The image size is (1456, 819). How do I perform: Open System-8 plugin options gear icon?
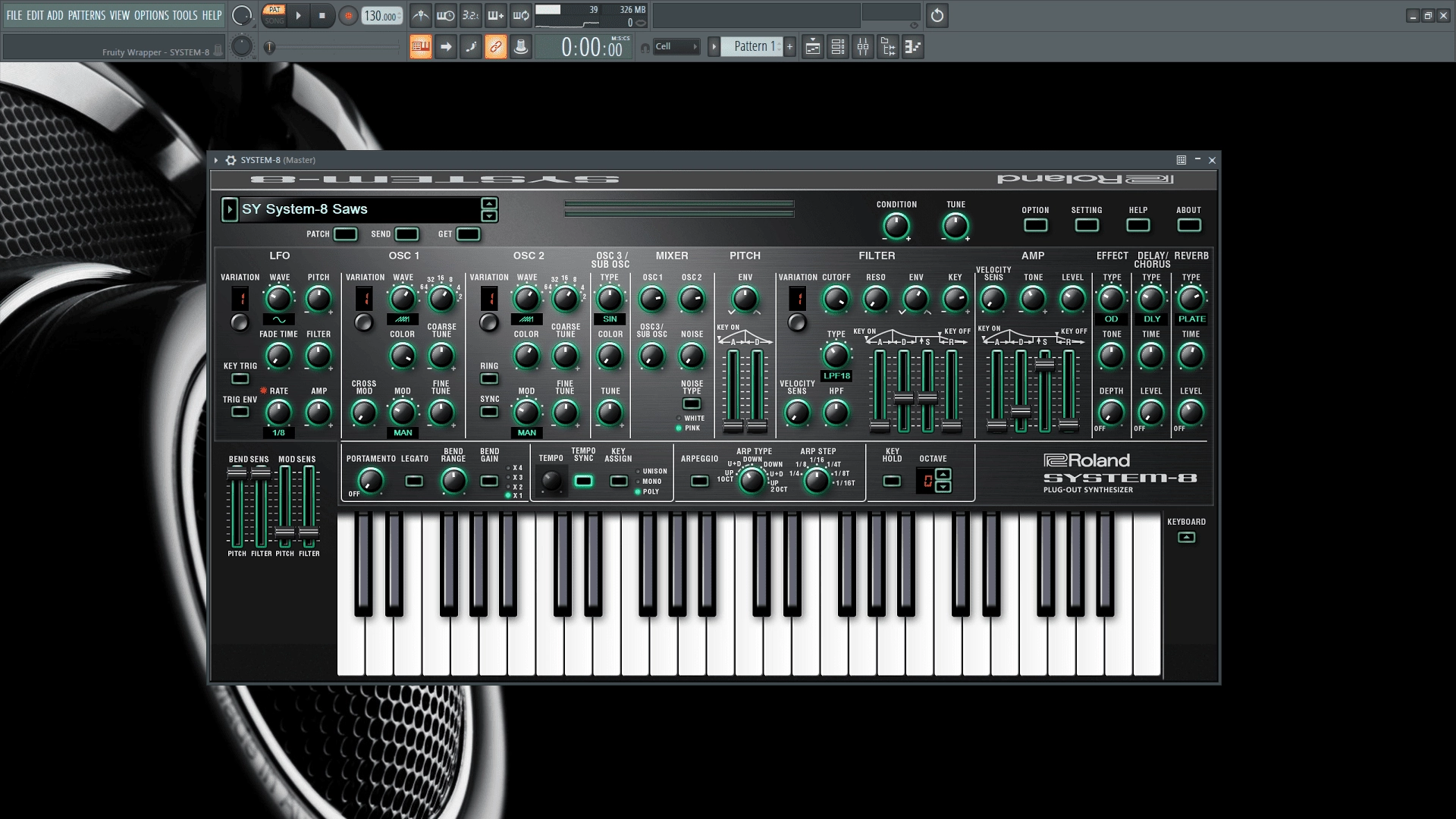pyautogui.click(x=231, y=160)
